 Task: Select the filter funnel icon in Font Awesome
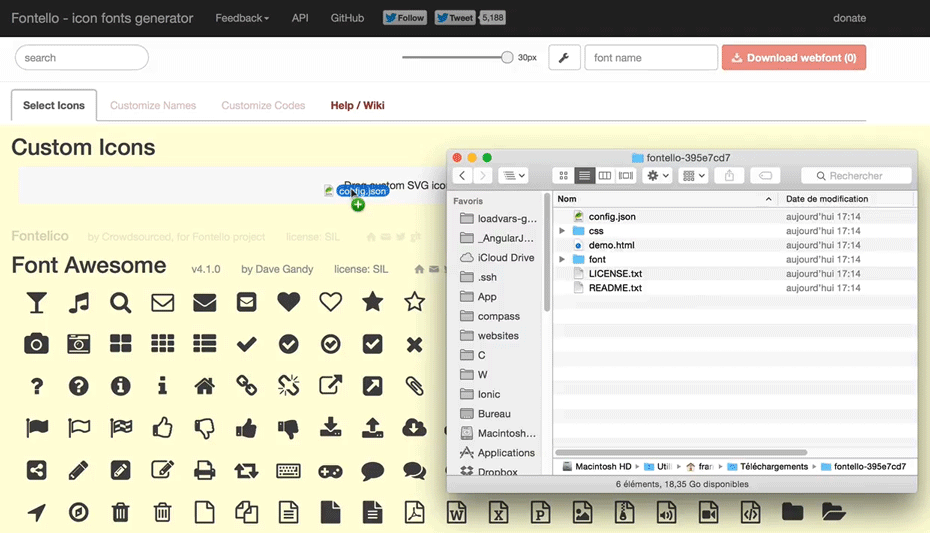pos(36,302)
